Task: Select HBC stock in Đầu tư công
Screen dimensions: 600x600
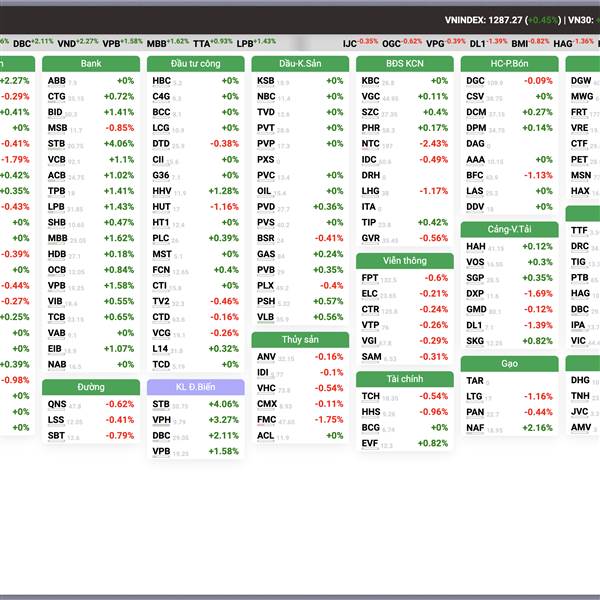Action: click(x=196, y=81)
